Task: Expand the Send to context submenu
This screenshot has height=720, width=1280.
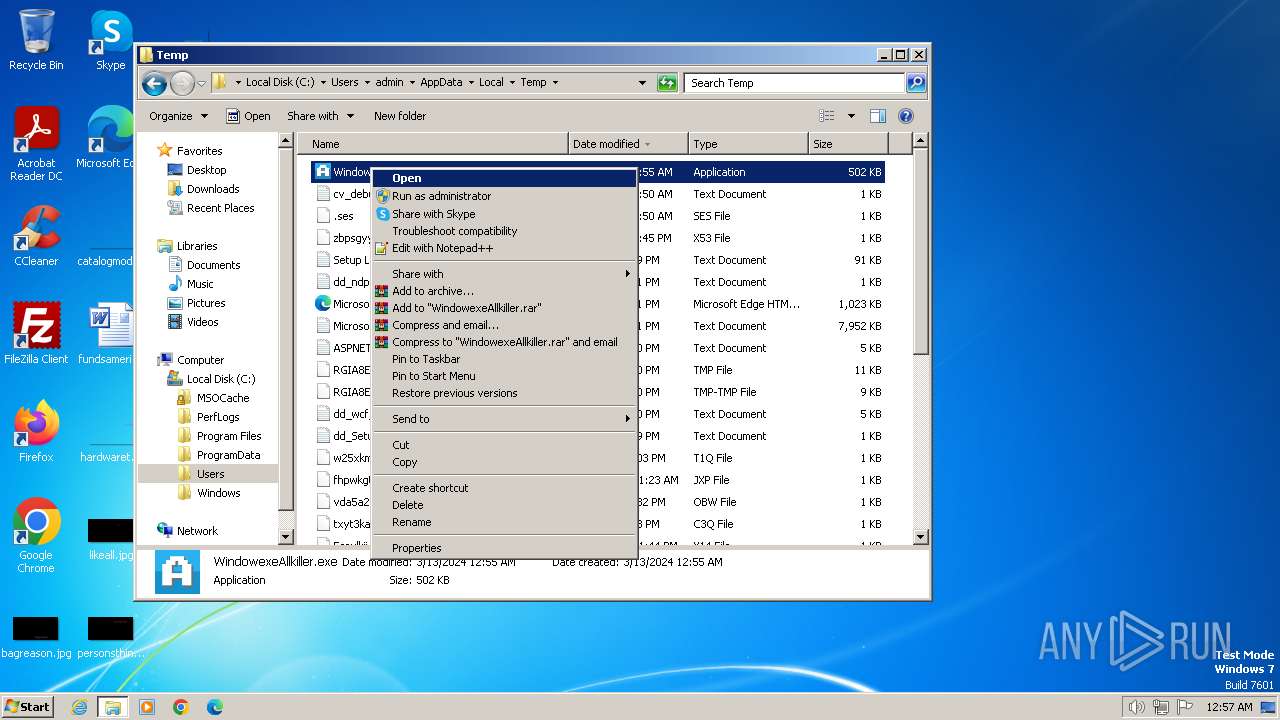Action: pos(504,419)
